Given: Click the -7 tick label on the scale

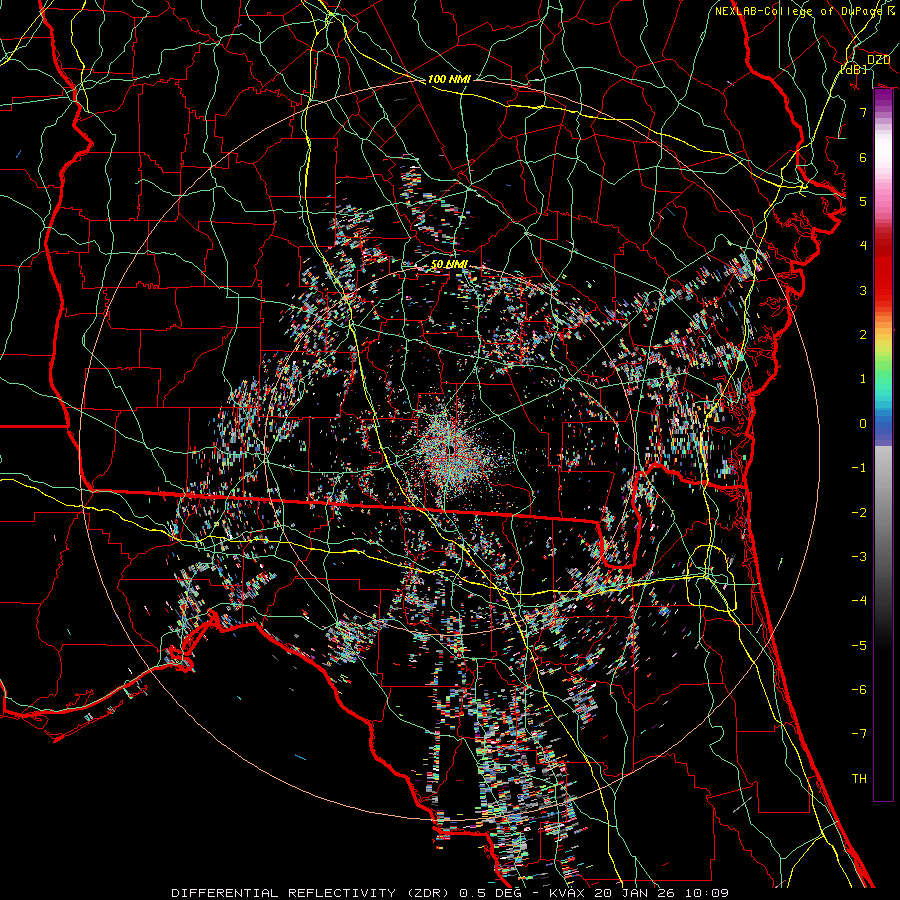Looking at the screenshot, I should pyautogui.click(x=859, y=734).
